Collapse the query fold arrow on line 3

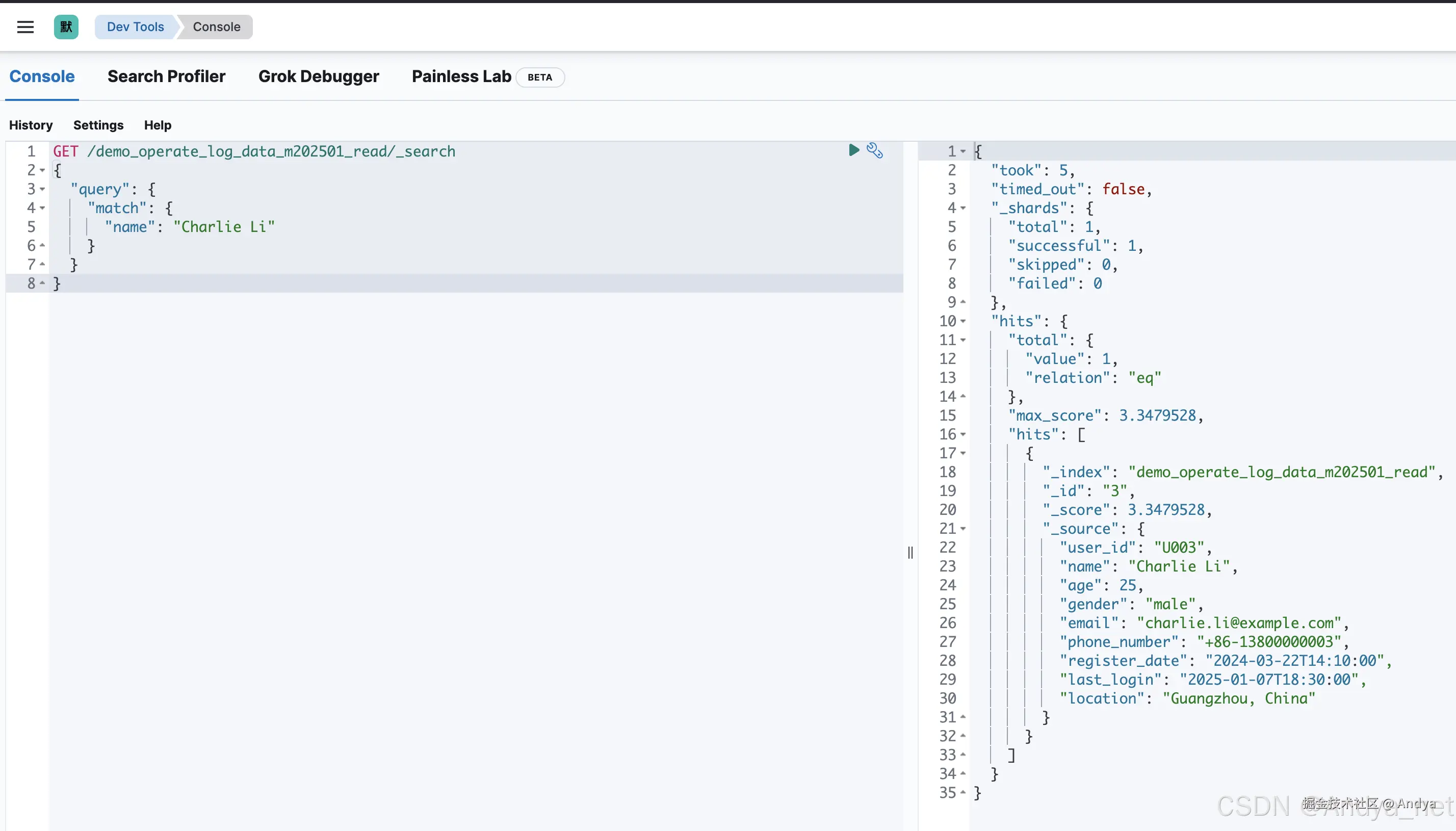pyautogui.click(x=42, y=190)
